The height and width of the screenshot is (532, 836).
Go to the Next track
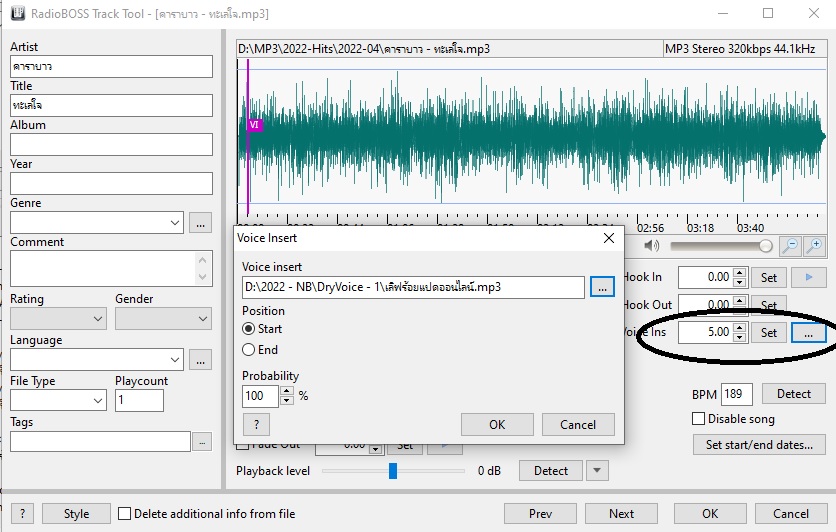(621, 513)
